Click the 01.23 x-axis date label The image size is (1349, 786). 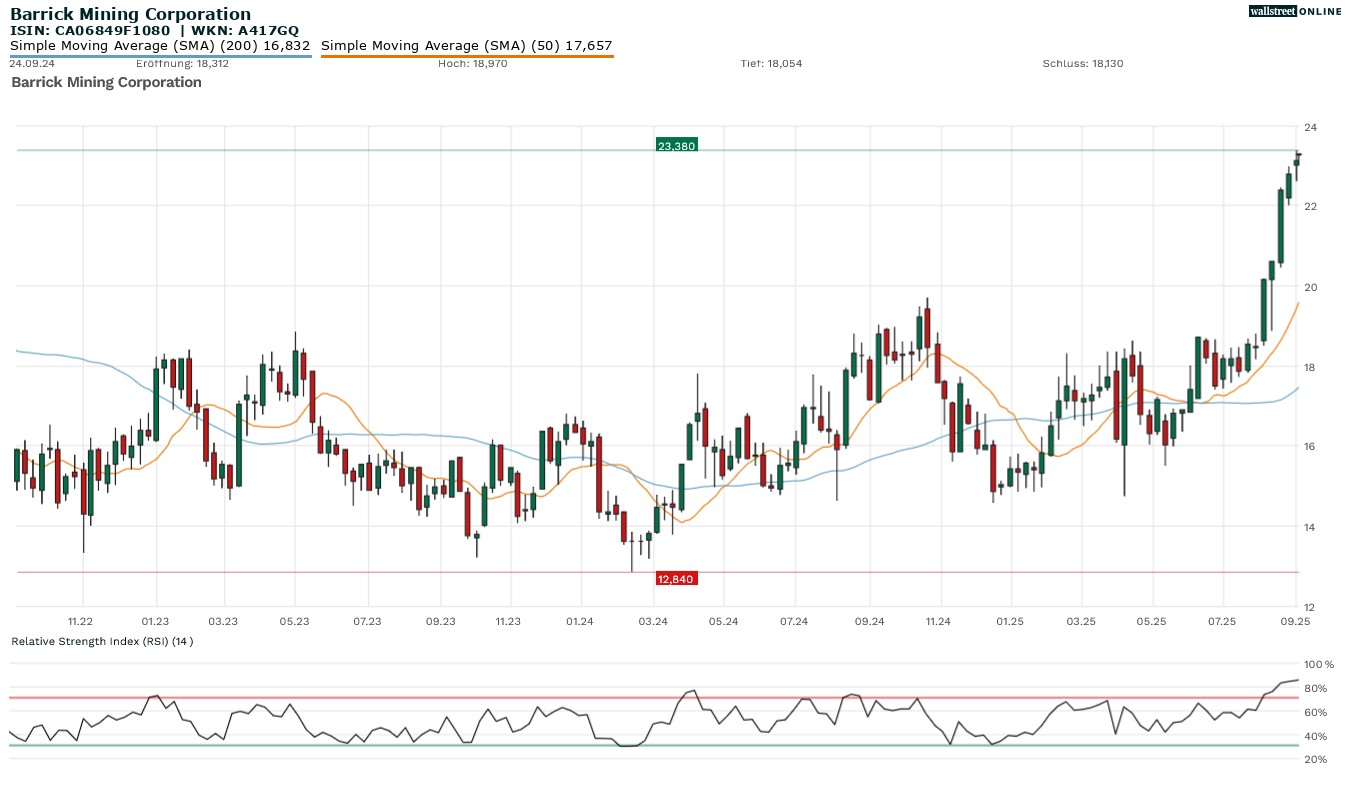coord(155,621)
